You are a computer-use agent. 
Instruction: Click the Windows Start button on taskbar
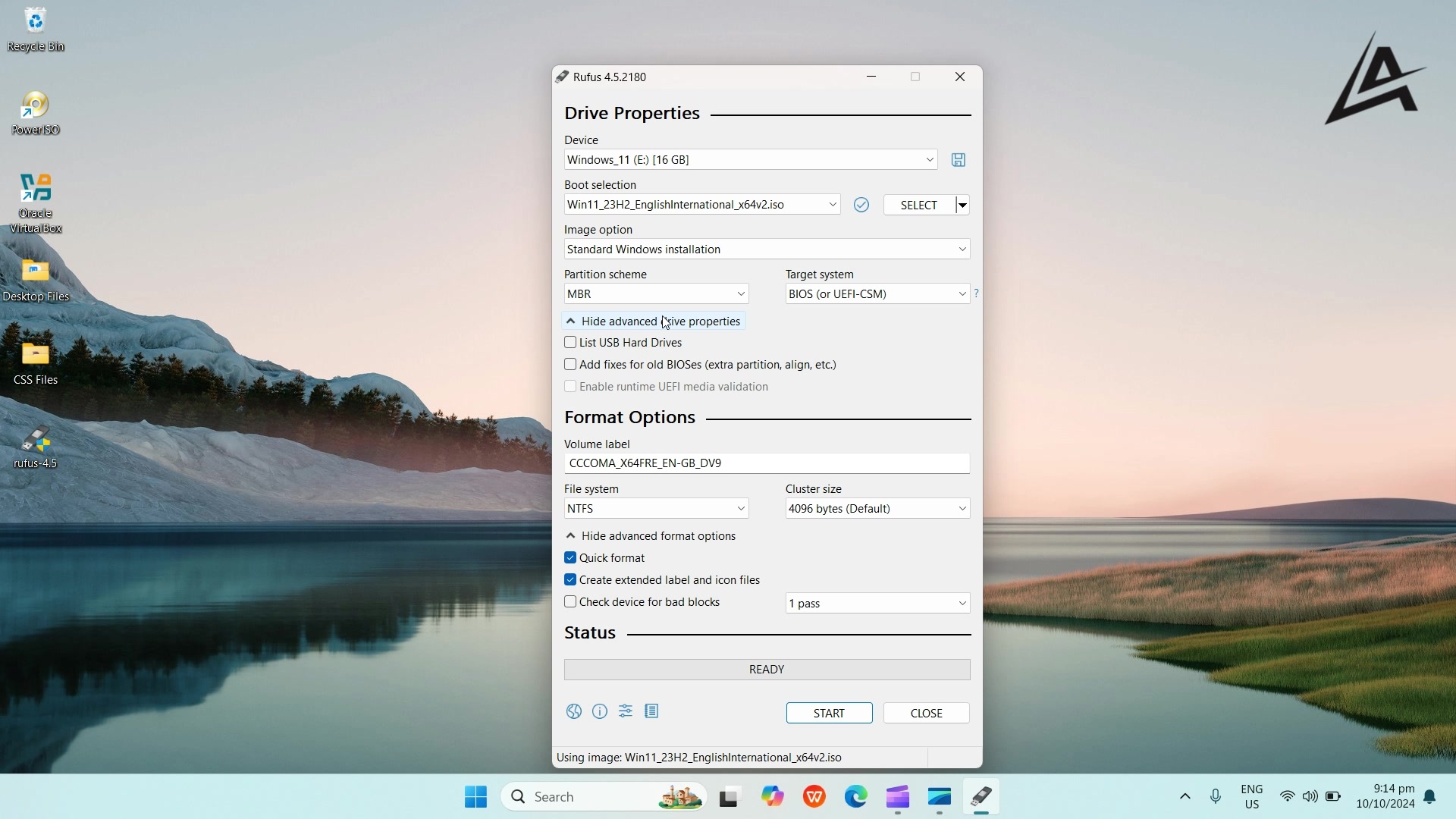(475, 797)
